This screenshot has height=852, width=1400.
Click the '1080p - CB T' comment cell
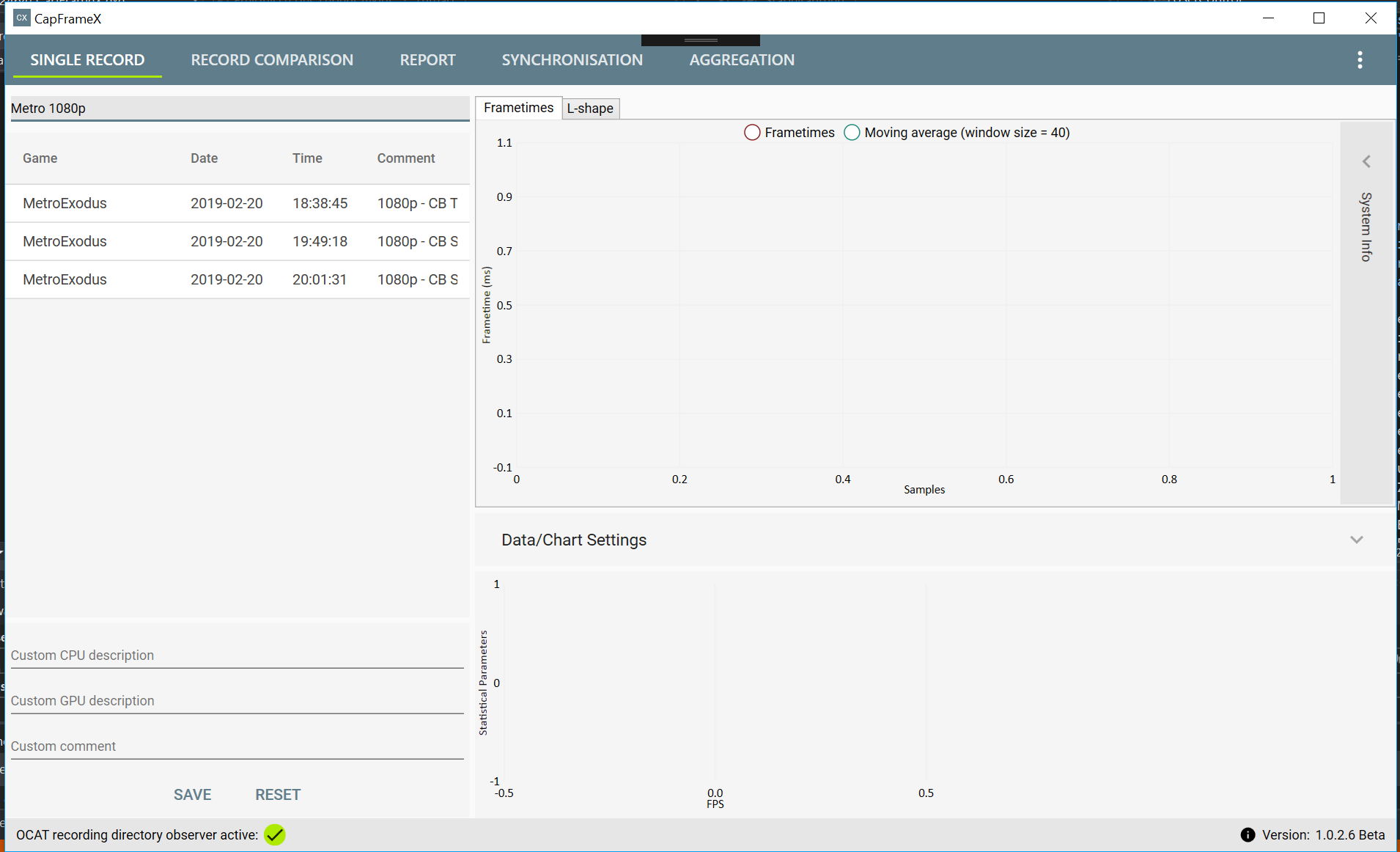click(x=418, y=203)
